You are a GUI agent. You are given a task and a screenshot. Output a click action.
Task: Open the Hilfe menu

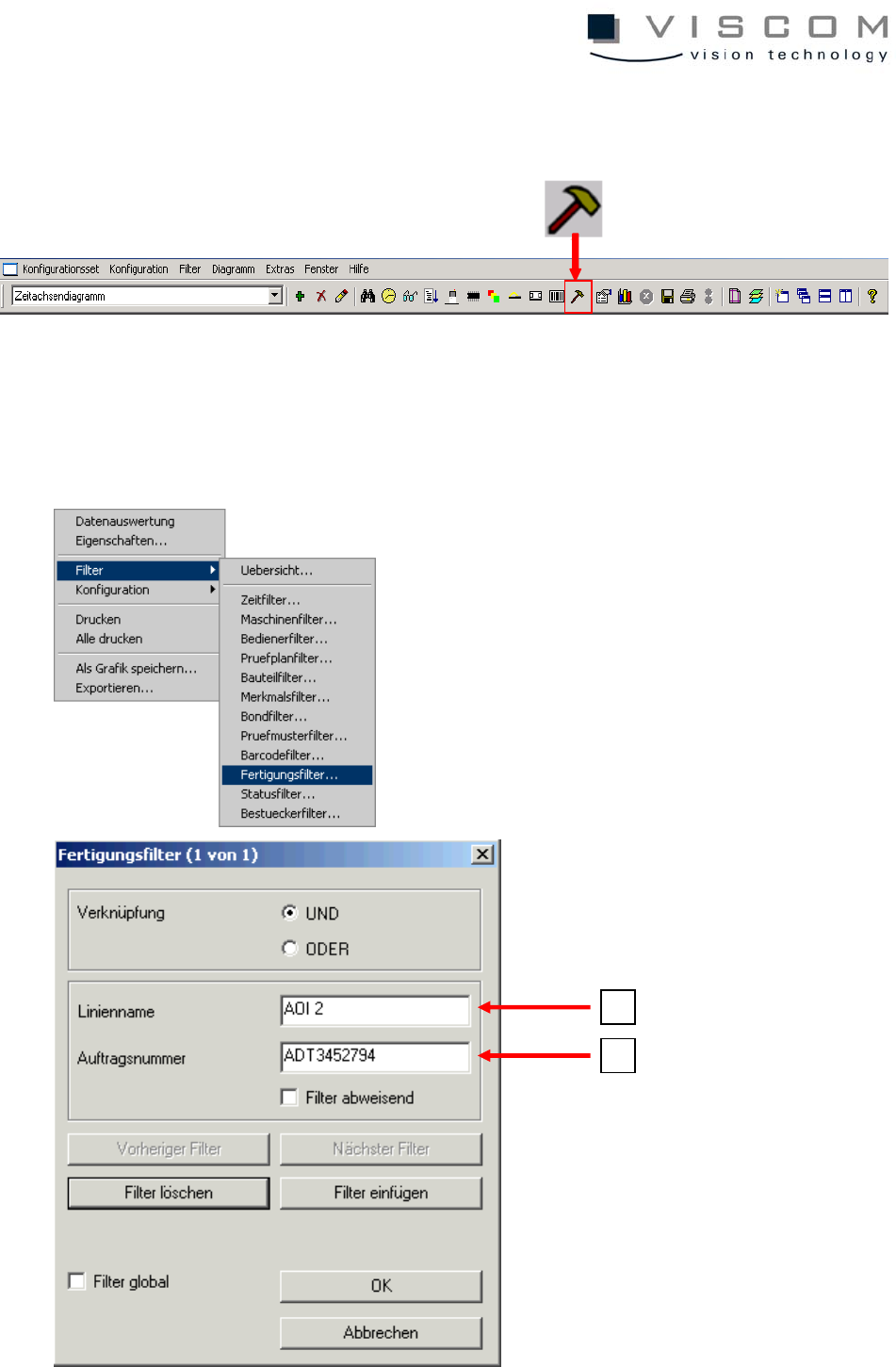pyautogui.click(x=359, y=269)
